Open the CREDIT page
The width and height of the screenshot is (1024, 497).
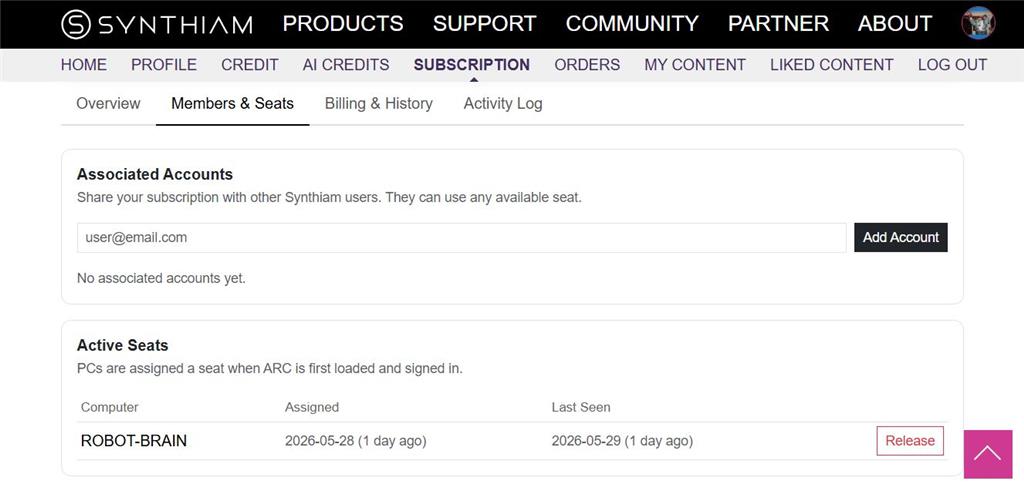(249, 65)
